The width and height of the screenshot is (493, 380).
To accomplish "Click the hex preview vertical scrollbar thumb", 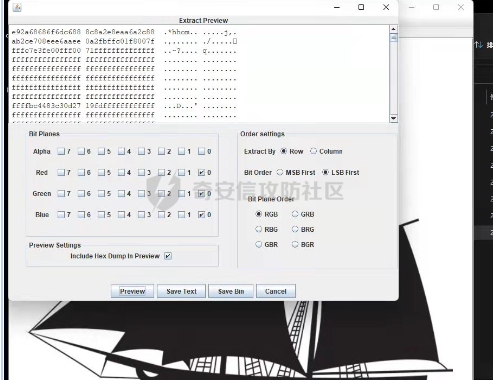I will pyautogui.click(x=393, y=38).
